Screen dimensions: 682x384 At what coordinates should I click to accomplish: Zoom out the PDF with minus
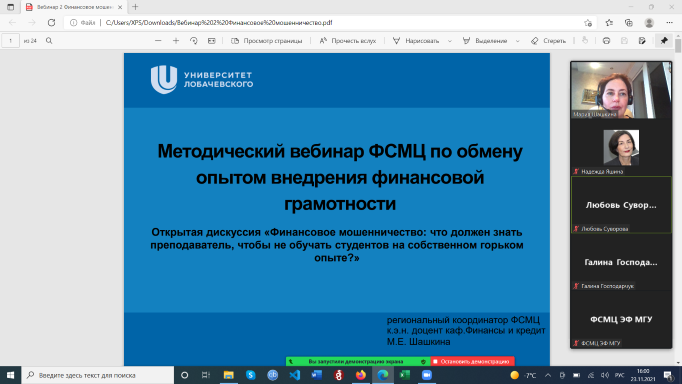pos(158,40)
